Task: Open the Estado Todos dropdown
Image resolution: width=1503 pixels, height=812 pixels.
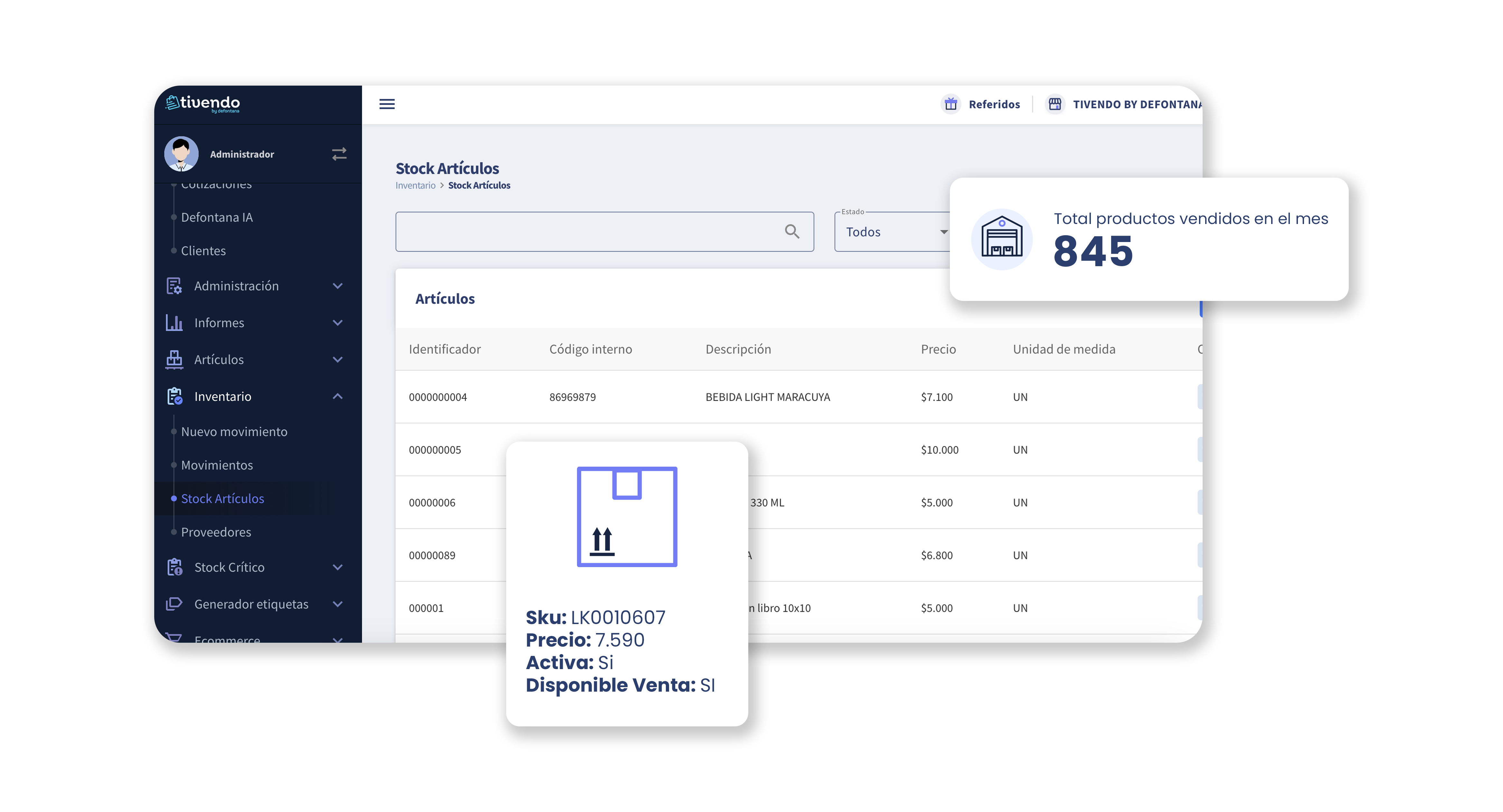Action: pos(893,232)
